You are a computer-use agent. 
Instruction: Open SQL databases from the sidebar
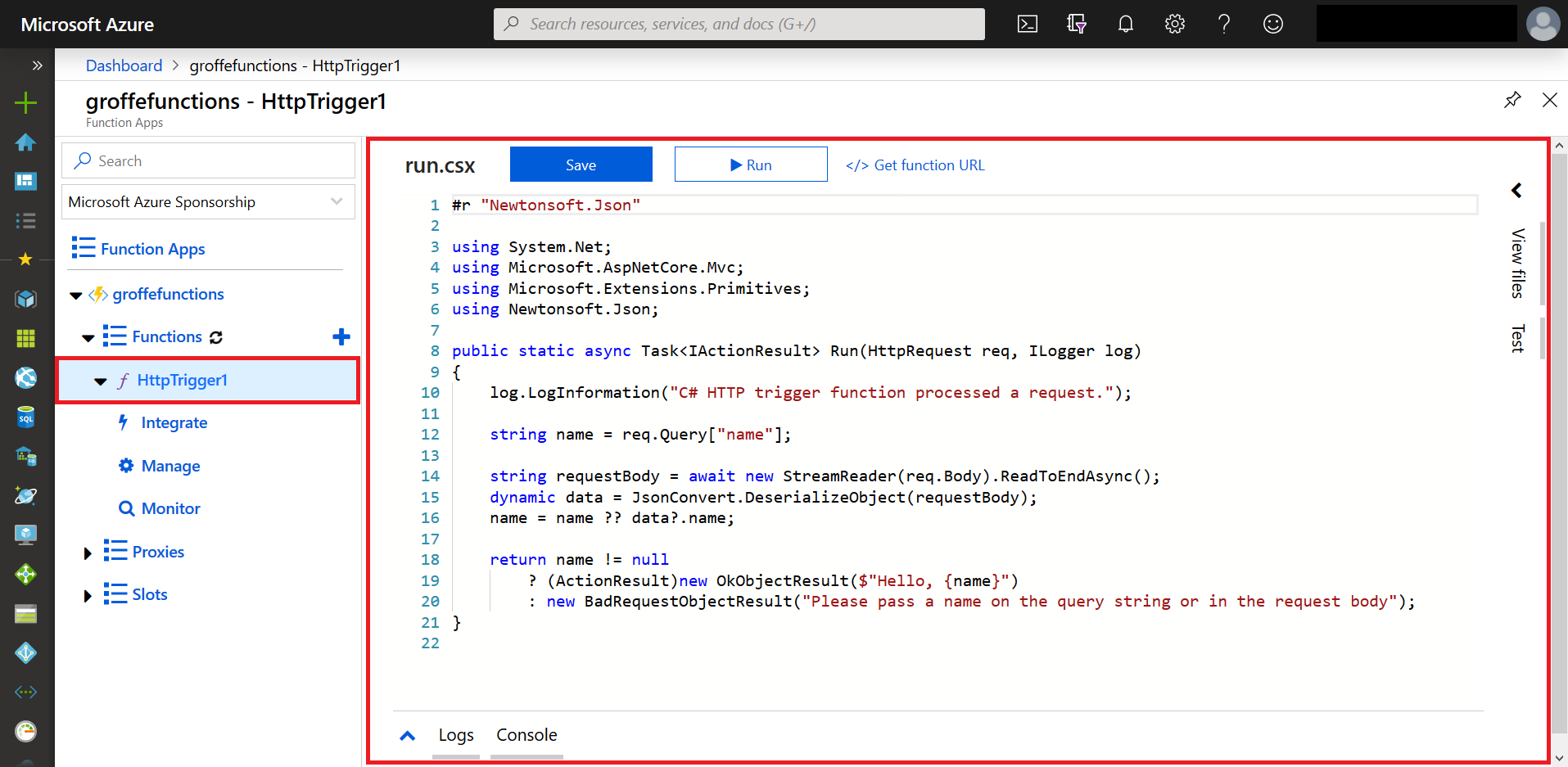tap(25, 417)
